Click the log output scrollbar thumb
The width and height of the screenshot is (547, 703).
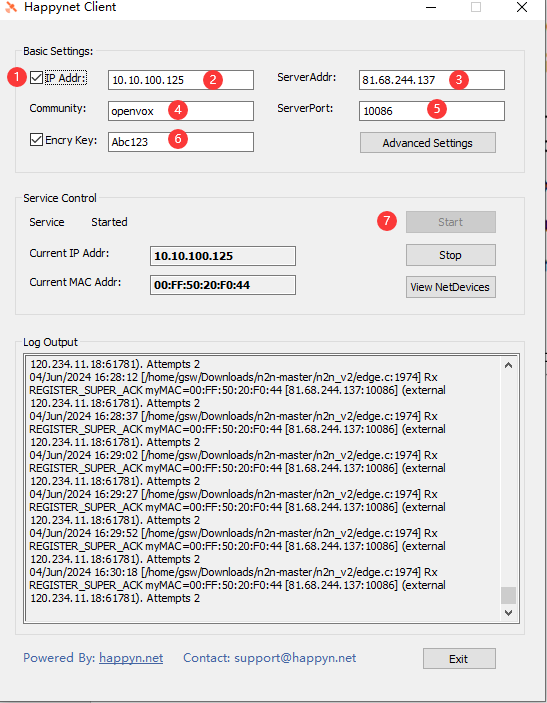(x=508, y=595)
